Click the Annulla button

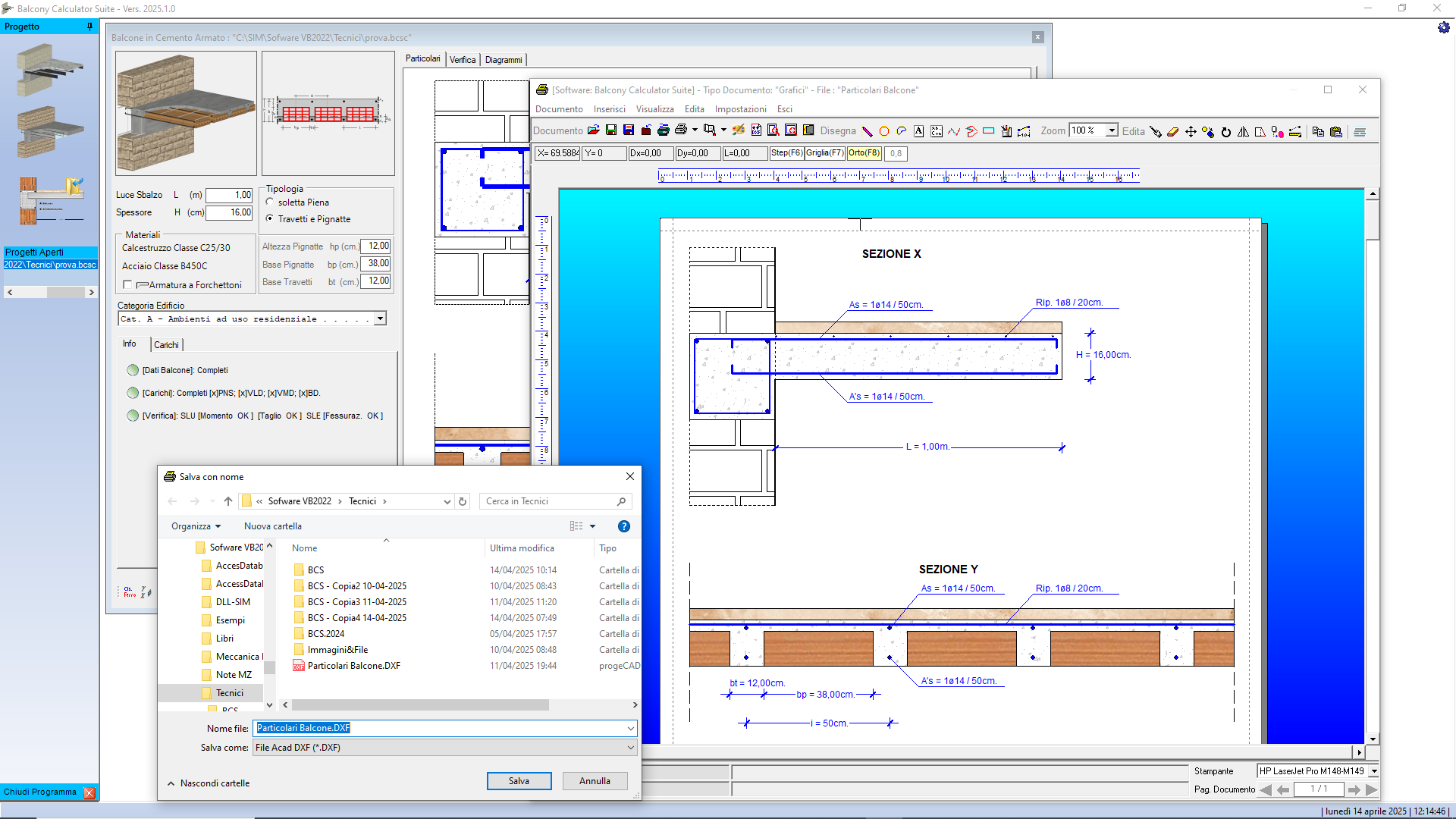click(x=595, y=781)
